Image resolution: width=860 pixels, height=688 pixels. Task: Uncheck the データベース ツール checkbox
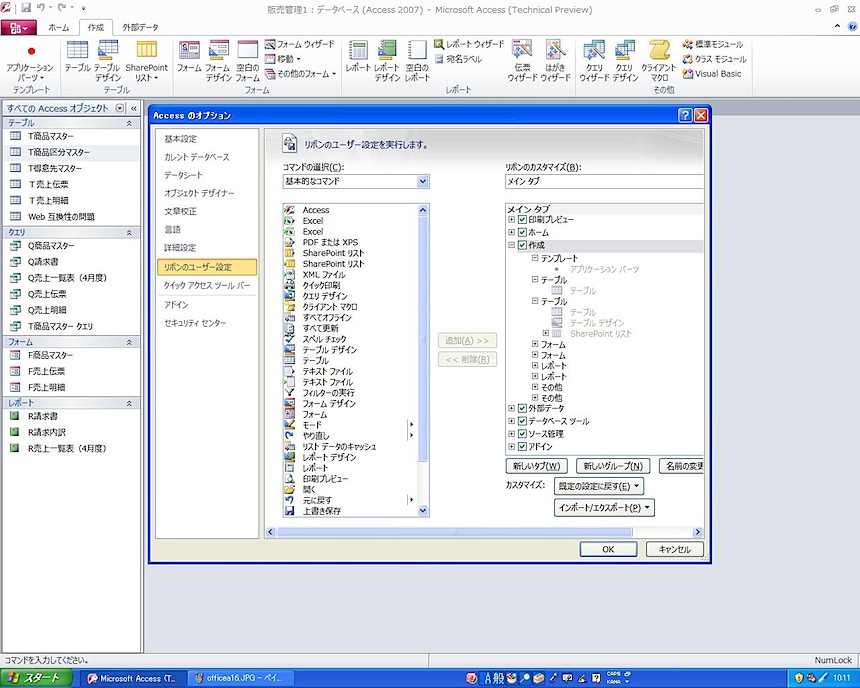(x=522, y=421)
